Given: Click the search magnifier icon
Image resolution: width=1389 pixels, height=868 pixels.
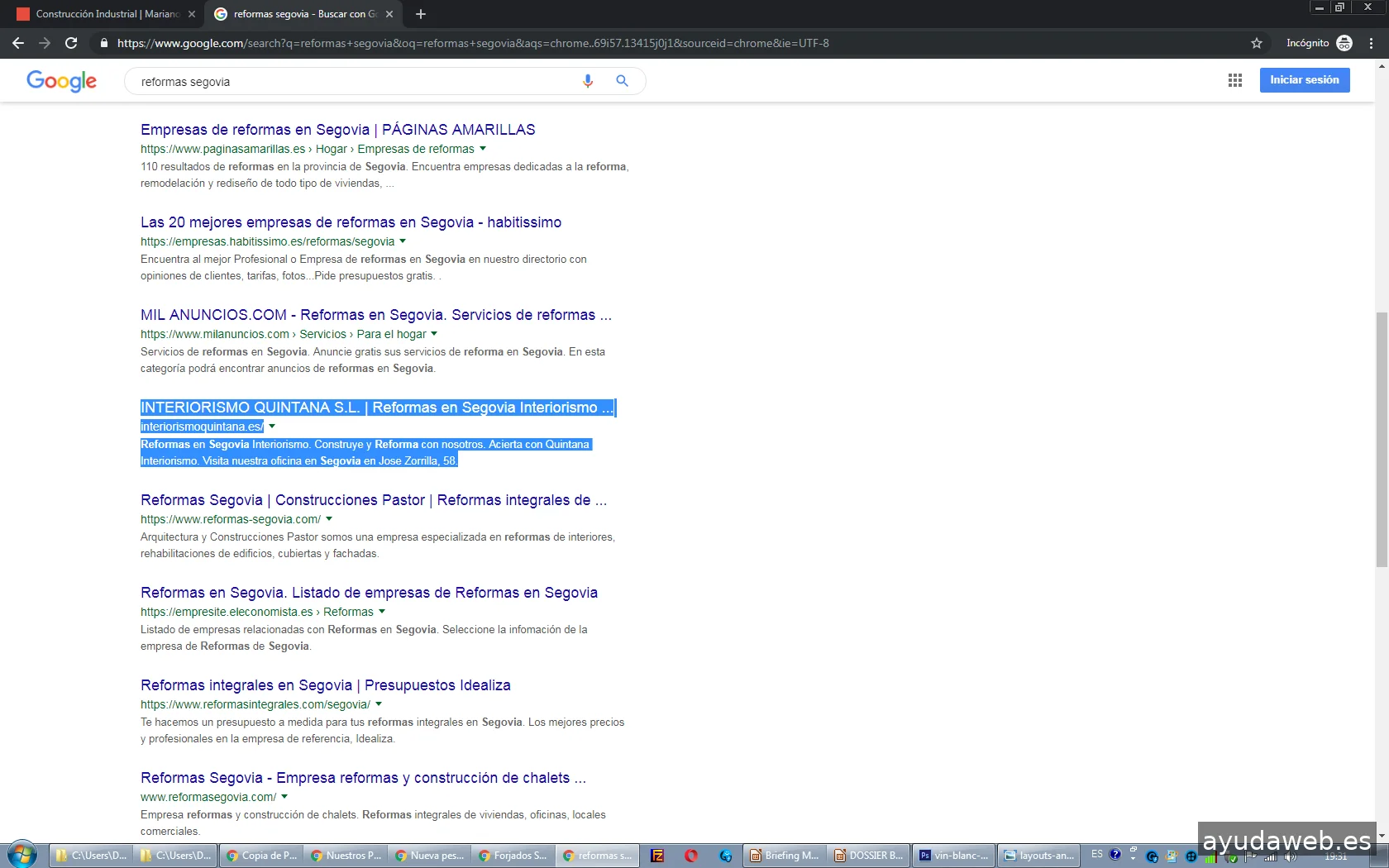Looking at the screenshot, I should click(x=622, y=81).
